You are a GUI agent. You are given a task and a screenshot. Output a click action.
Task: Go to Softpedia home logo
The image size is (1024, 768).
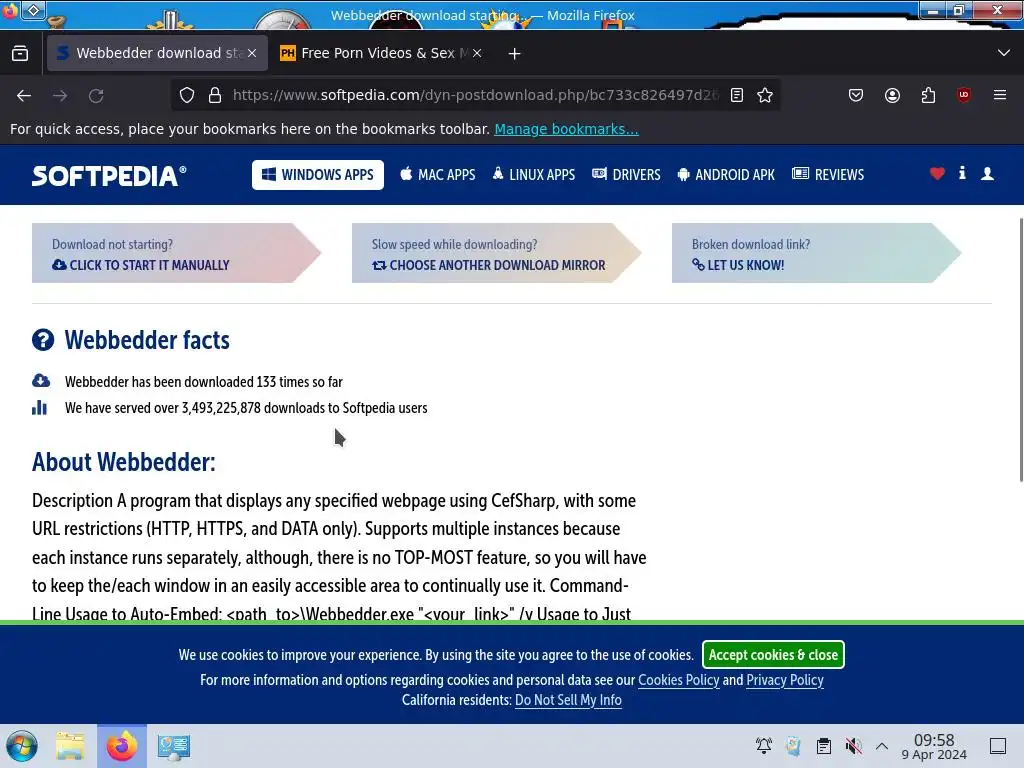[x=109, y=176]
